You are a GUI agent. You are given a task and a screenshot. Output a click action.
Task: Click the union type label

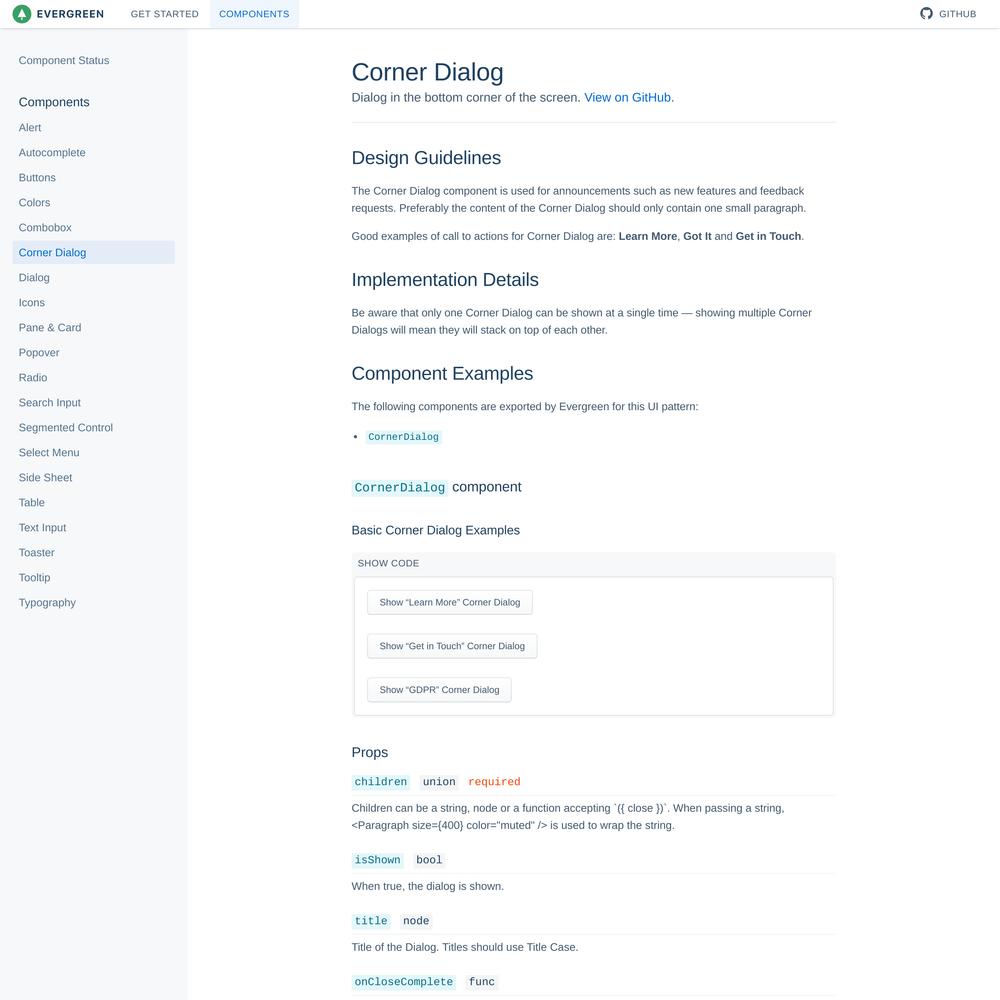(439, 782)
